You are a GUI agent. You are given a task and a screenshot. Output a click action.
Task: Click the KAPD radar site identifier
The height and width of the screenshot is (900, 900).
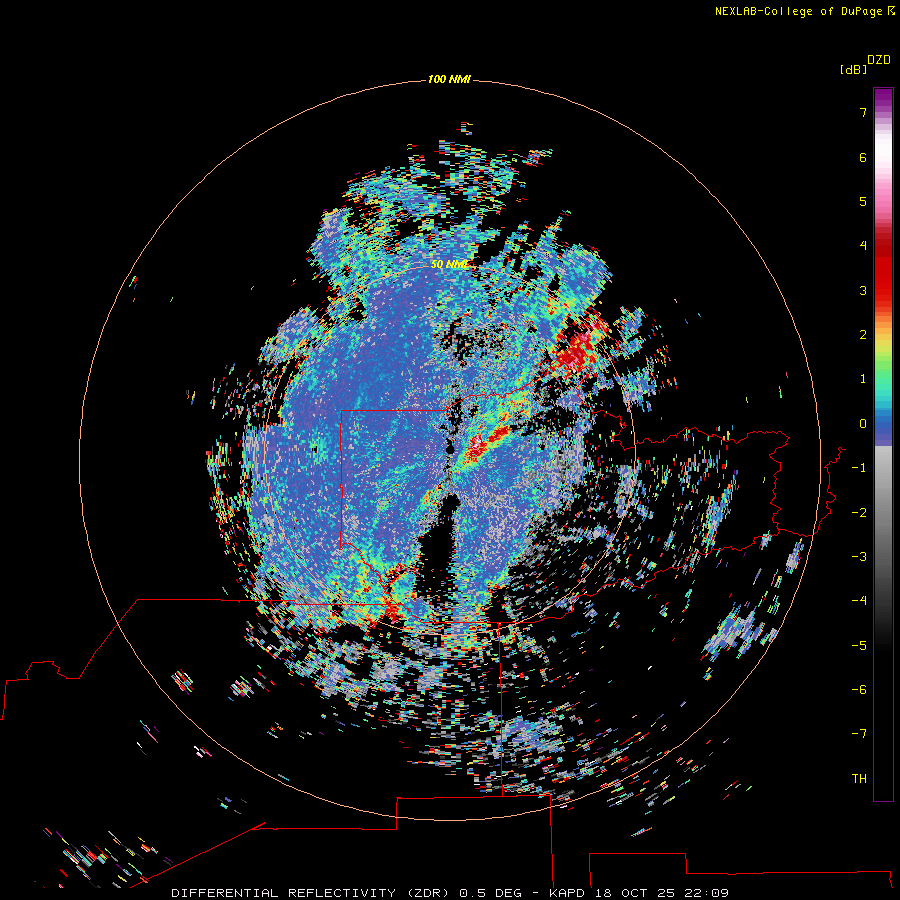point(567,893)
